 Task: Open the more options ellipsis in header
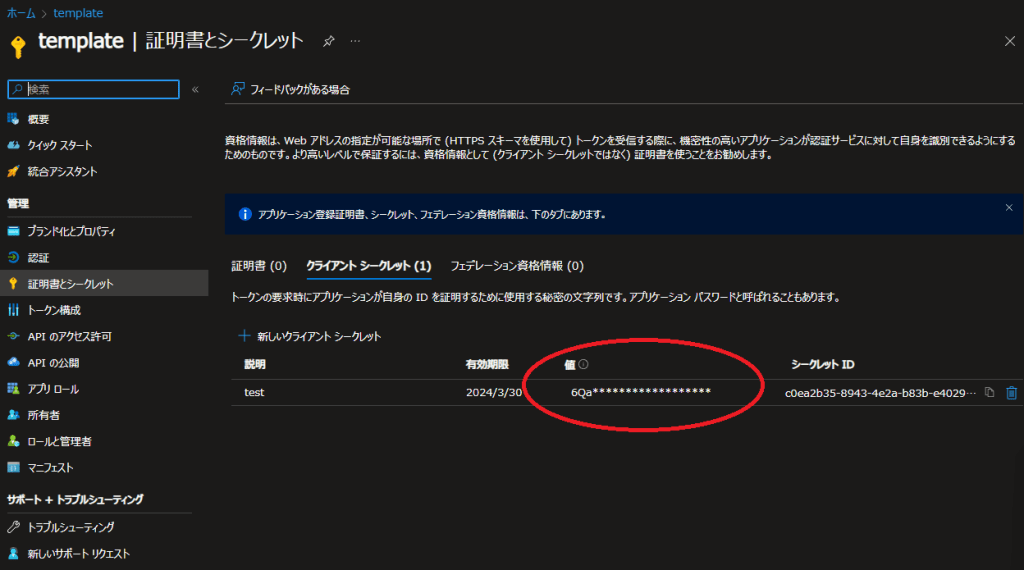354,41
